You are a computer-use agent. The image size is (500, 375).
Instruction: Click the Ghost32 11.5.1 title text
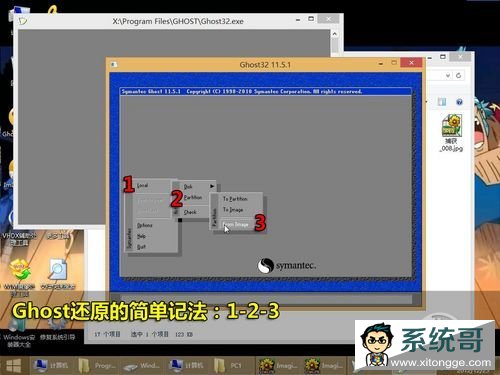tap(265, 65)
